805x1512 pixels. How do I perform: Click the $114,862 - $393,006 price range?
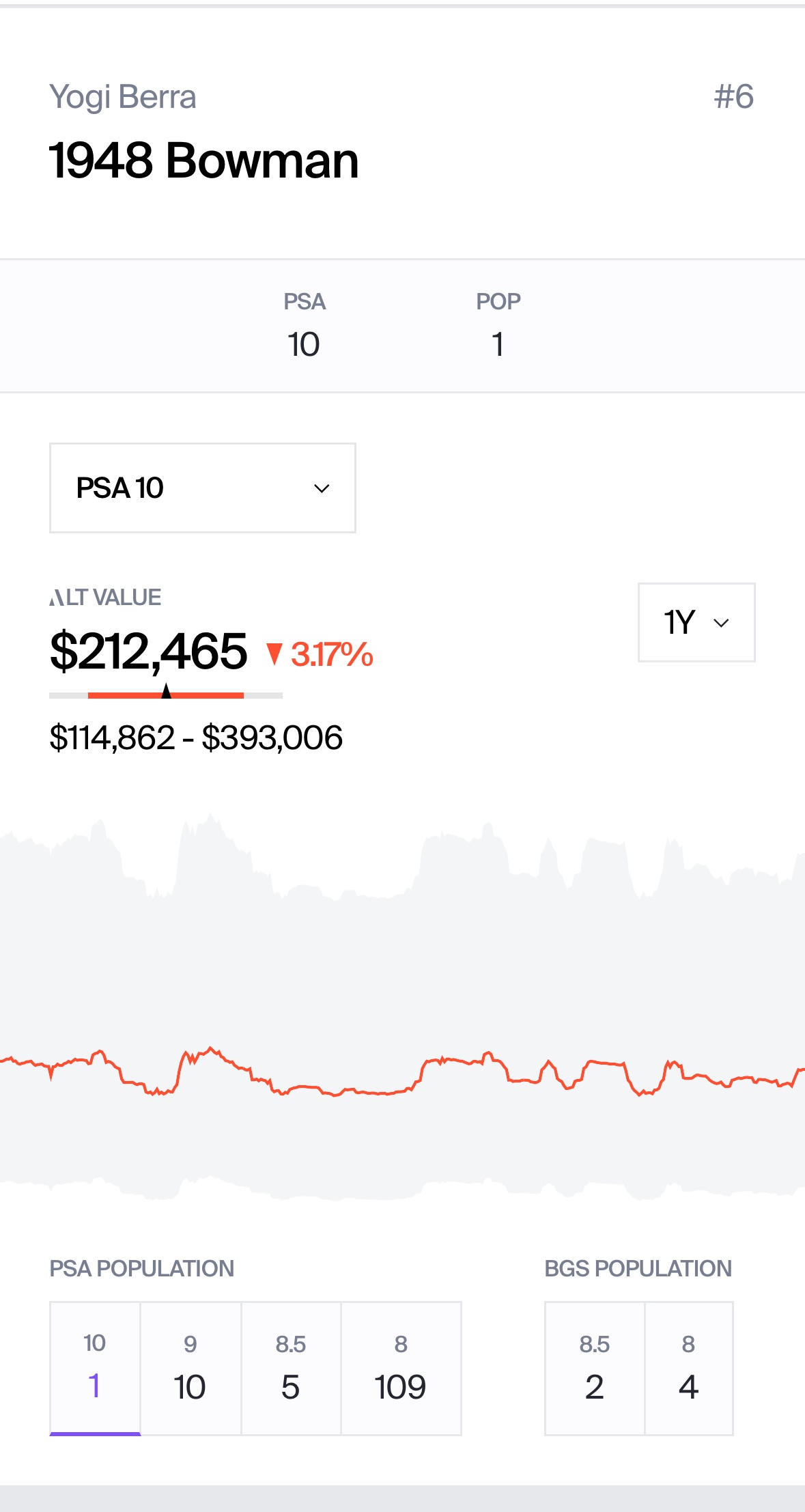196,737
